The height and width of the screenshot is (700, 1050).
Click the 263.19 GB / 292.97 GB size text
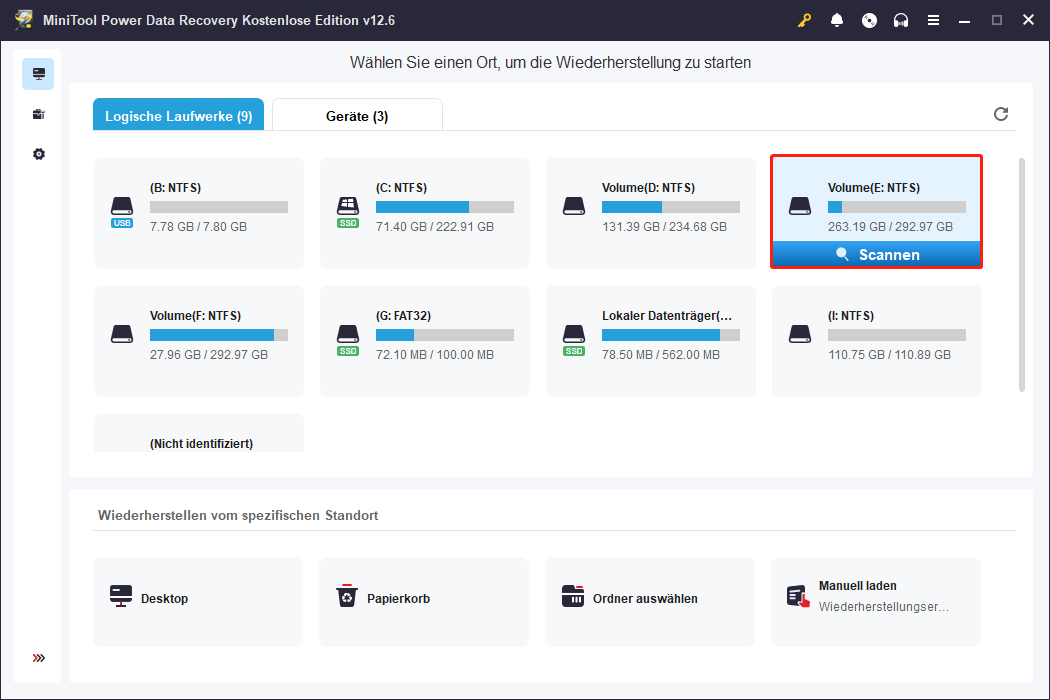click(890, 226)
